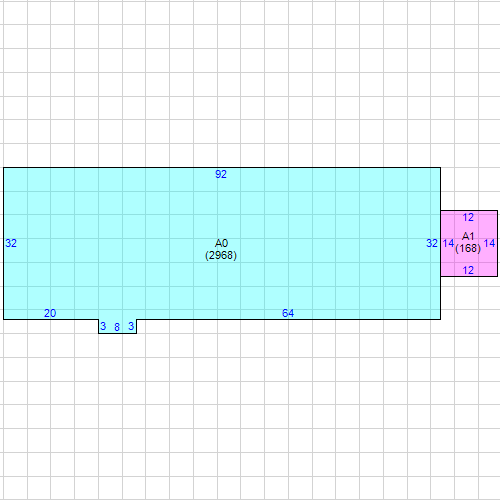Click the 3 dimension left of the 8
This screenshot has width=500, height=500.
[103, 326]
